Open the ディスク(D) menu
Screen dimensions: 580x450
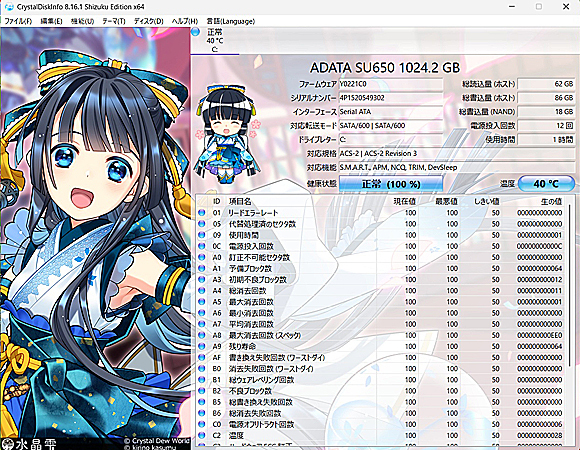point(148,21)
